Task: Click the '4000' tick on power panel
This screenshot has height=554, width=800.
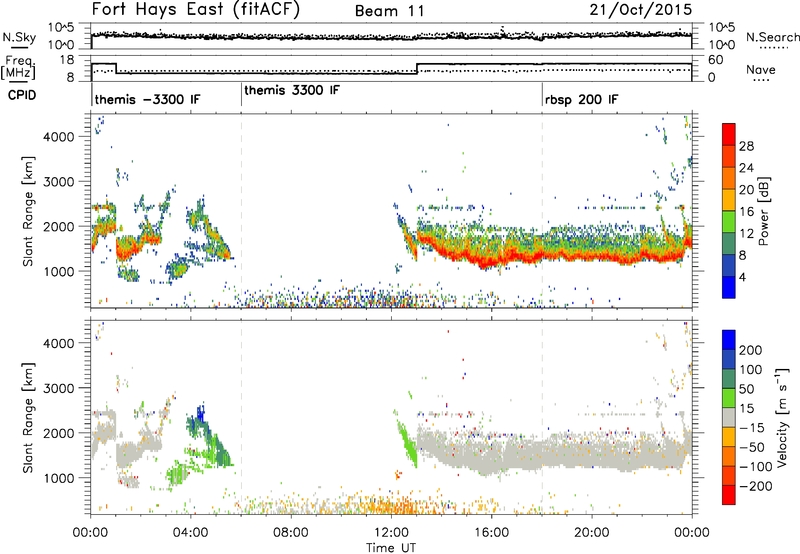Action: tap(58, 137)
